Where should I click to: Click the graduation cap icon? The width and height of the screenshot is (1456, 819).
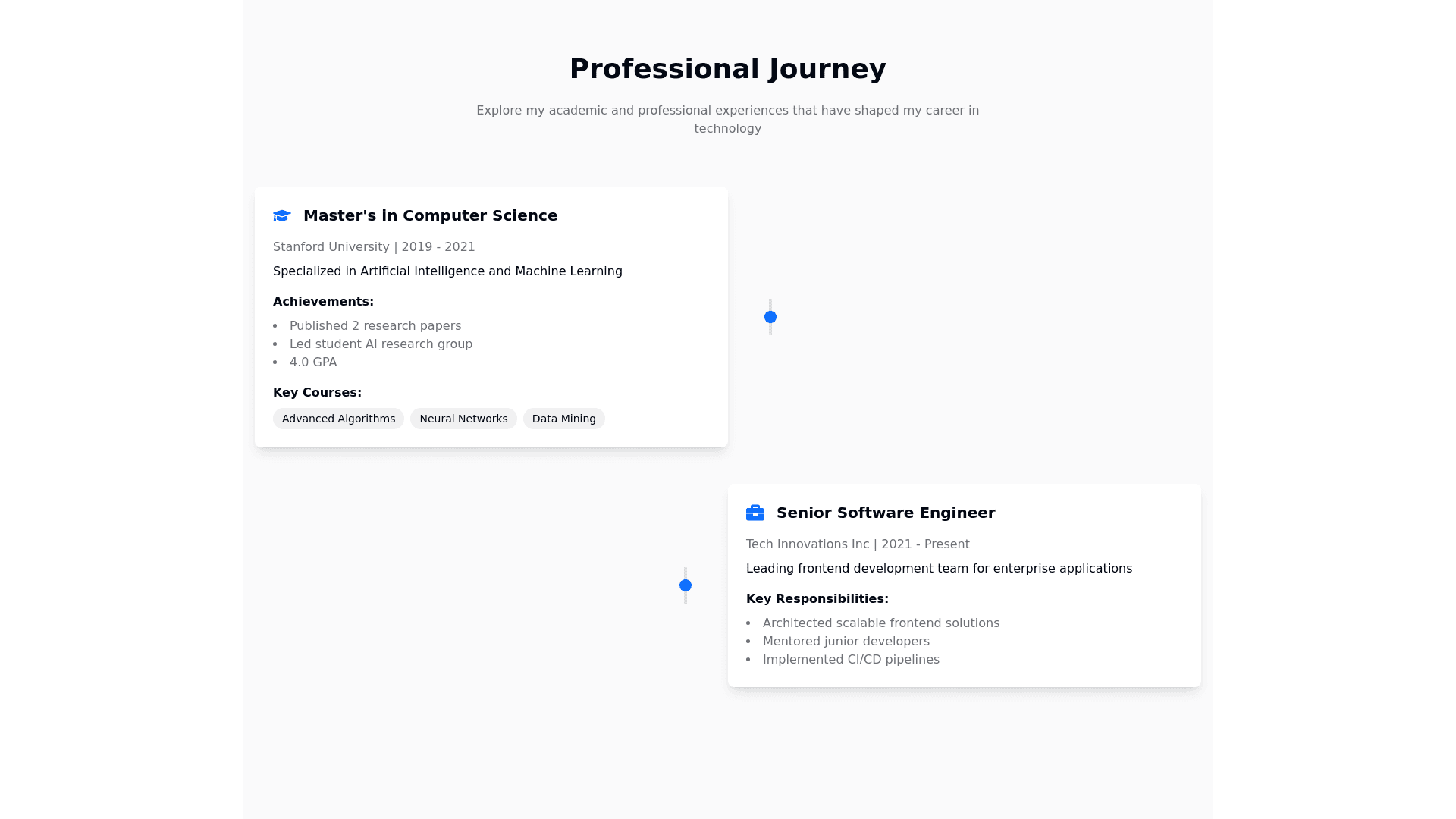coord(282,216)
